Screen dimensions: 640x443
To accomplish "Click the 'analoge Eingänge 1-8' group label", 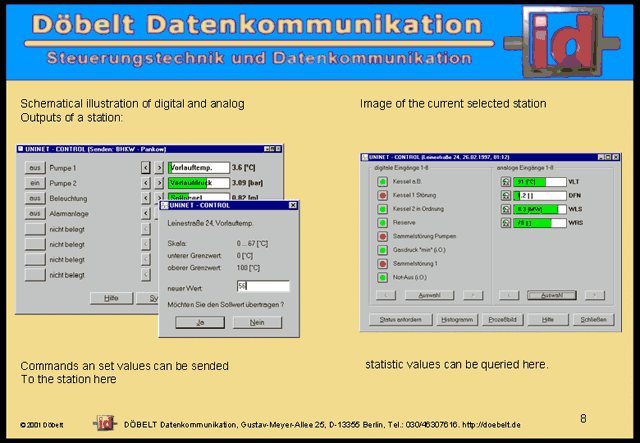I will (525, 168).
